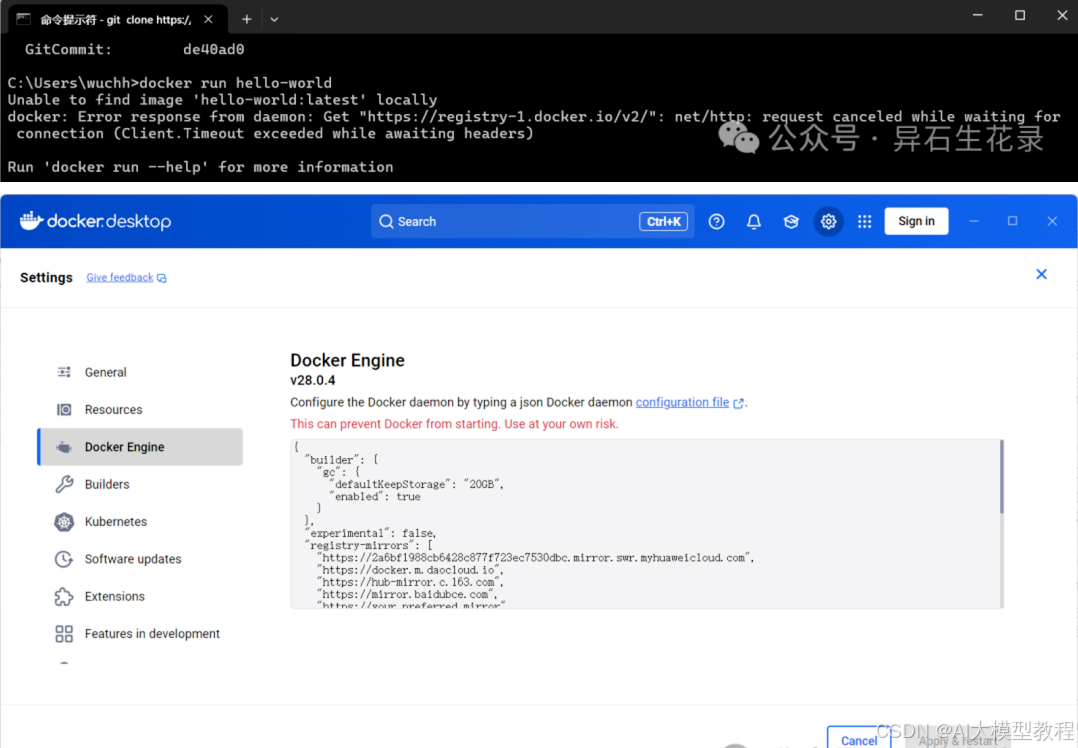Image resolution: width=1078 pixels, height=748 pixels.
Task: Click inside the daemon JSON editor
Action: click(646, 524)
